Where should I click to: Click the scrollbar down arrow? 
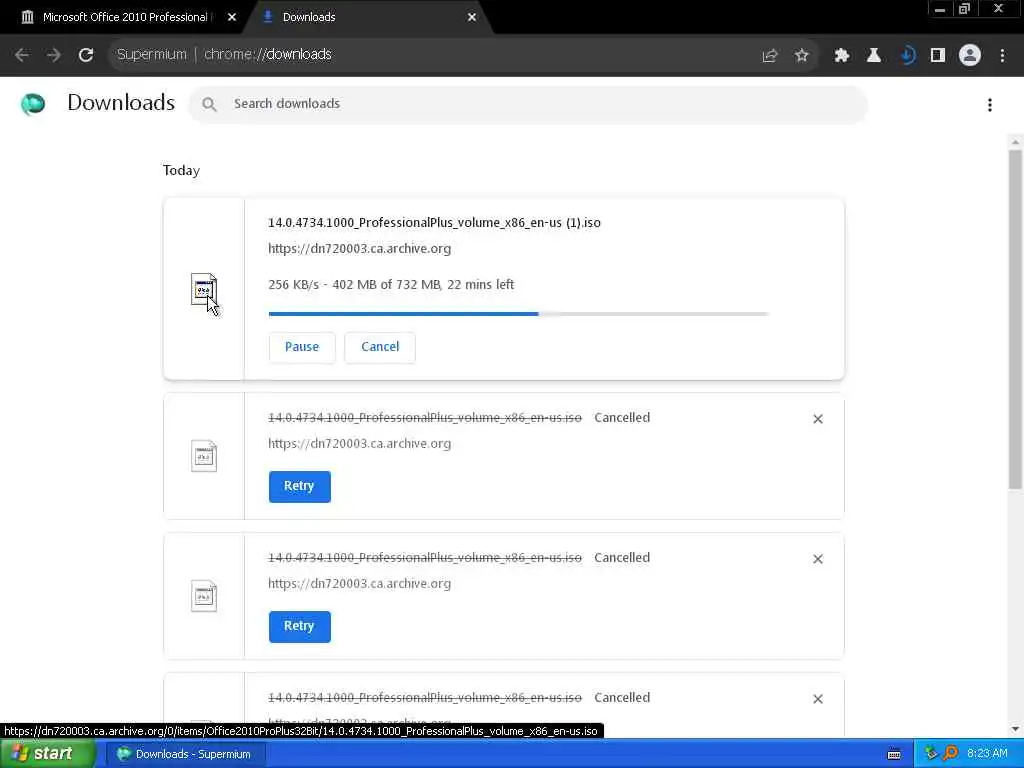[1015, 729]
